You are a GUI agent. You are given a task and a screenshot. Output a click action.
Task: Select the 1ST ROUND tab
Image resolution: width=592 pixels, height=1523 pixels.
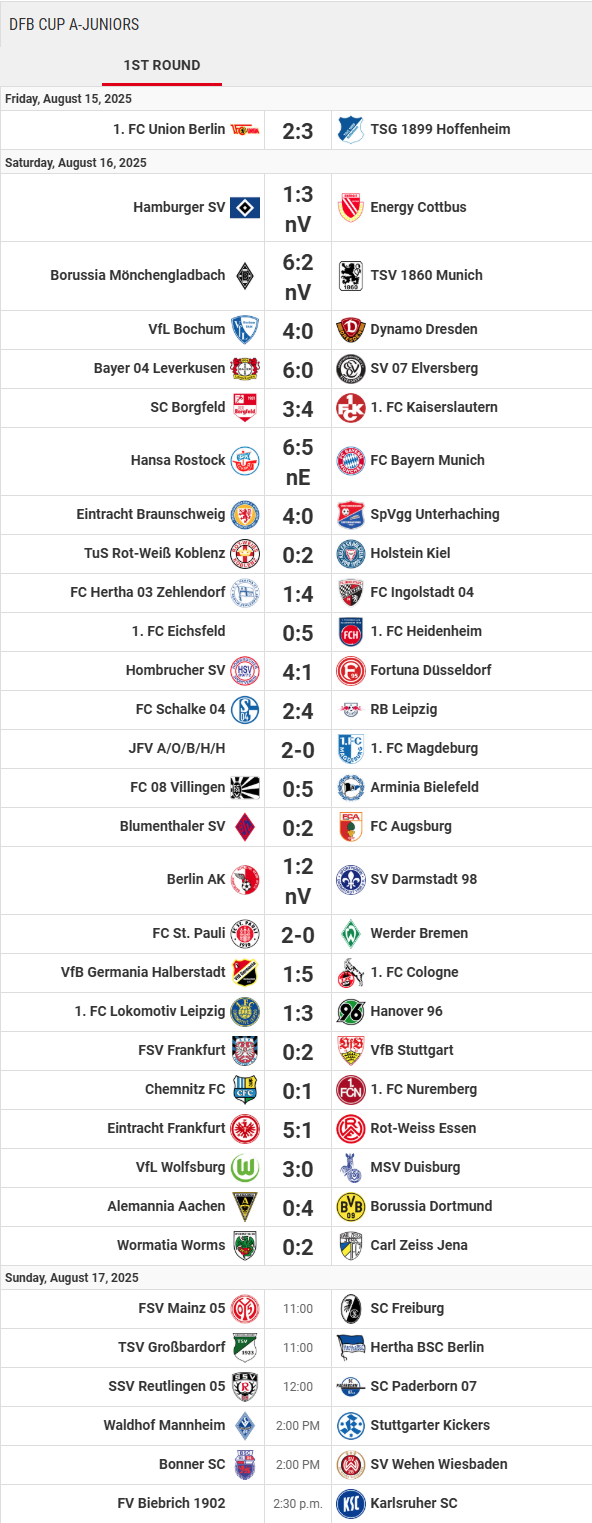pos(162,65)
